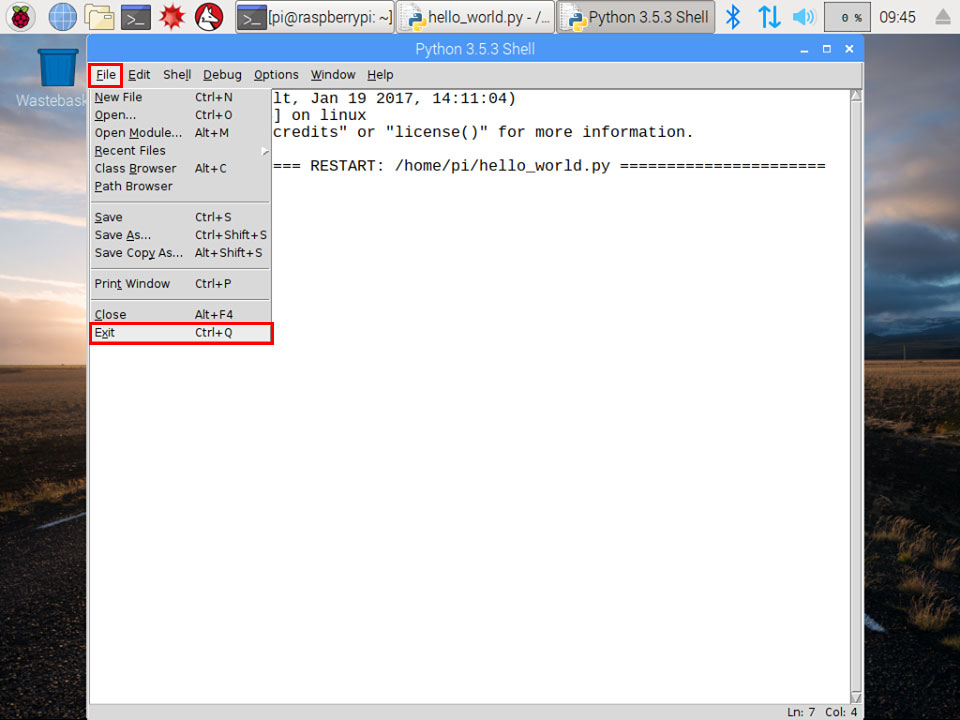Select the Python 3.5.3 Shell taskbar button
The width and height of the screenshot is (960, 720).
[x=636, y=17]
